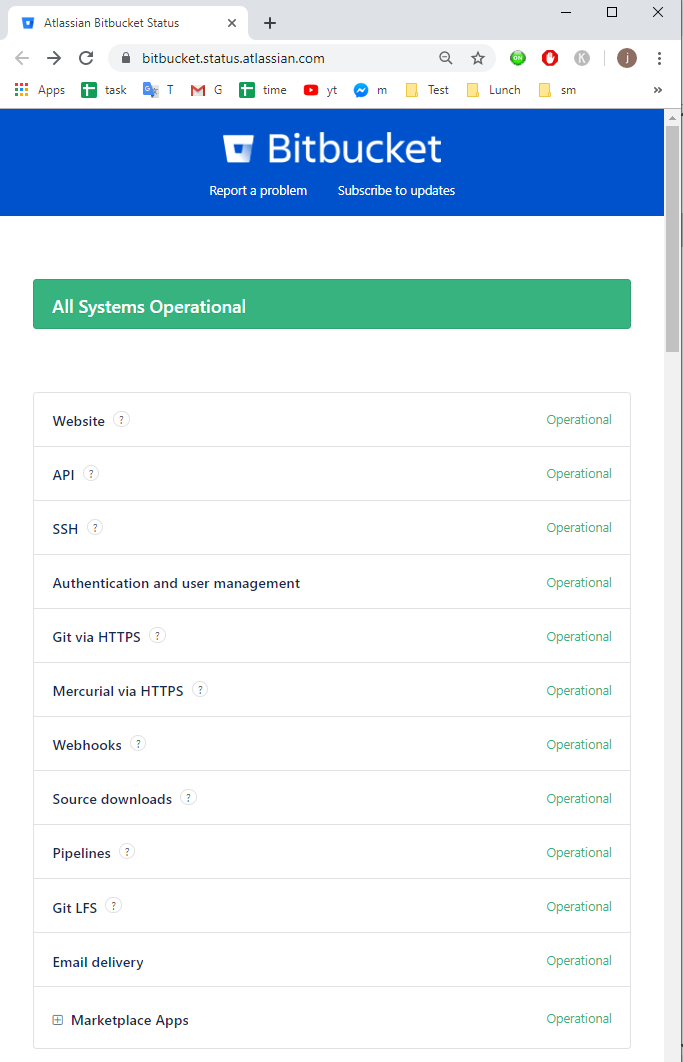Click the question mark next to Source downloads
The width and height of the screenshot is (683, 1062).
click(188, 797)
